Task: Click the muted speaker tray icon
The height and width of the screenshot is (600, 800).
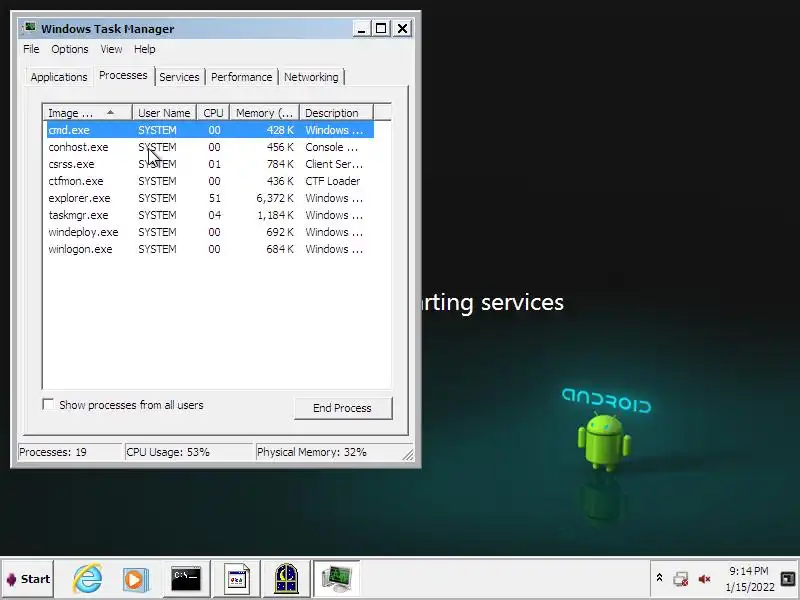Action: pos(705,579)
